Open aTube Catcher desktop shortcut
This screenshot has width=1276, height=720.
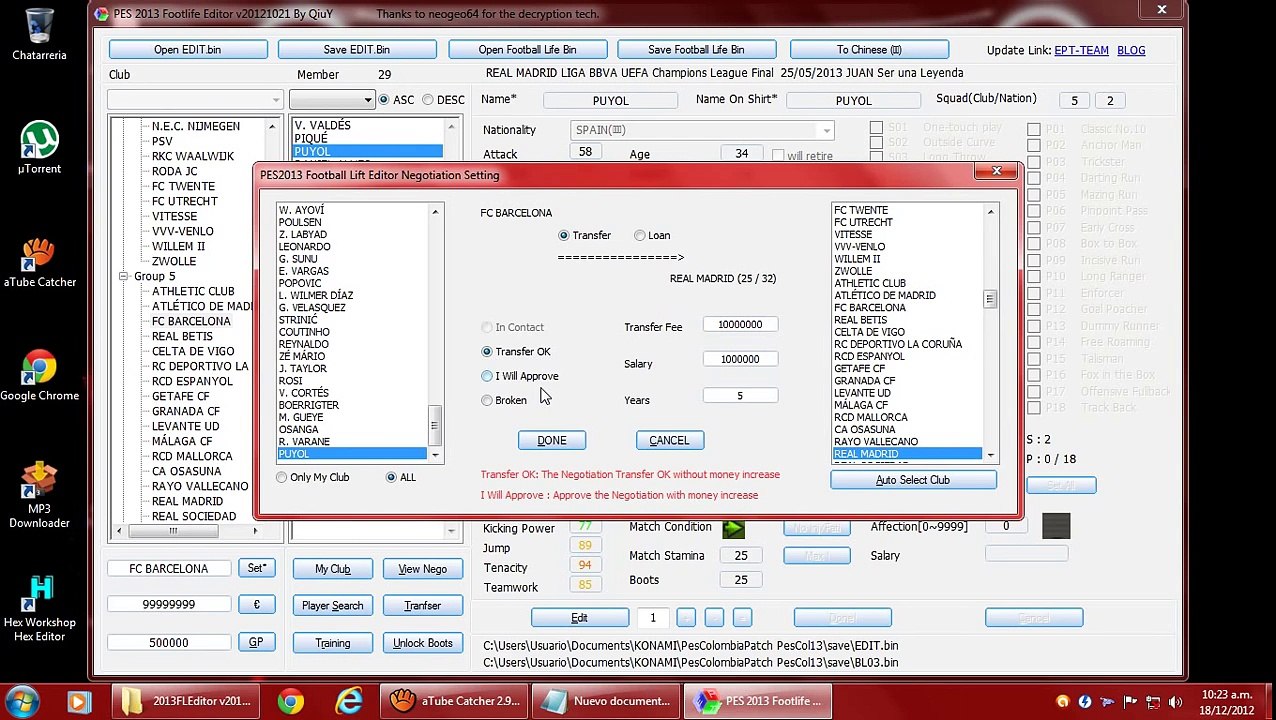coord(39,262)
